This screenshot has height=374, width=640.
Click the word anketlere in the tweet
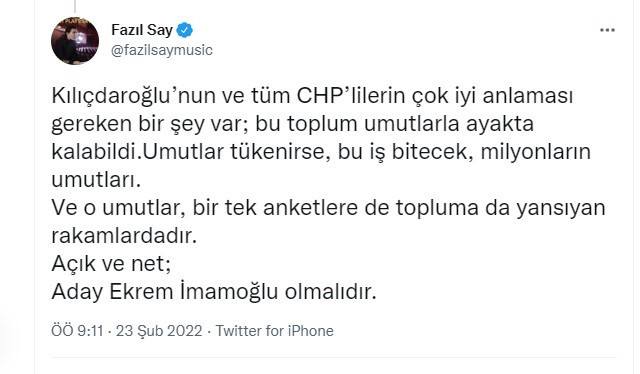(x=310, y=208)
